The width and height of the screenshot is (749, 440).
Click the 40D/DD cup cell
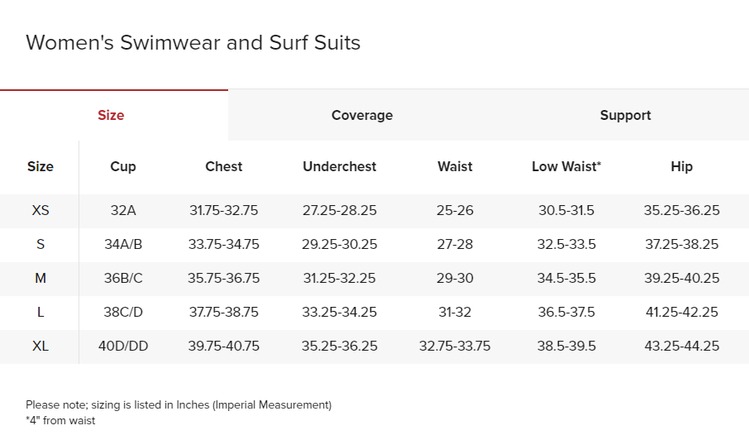(x=123, y=346)
